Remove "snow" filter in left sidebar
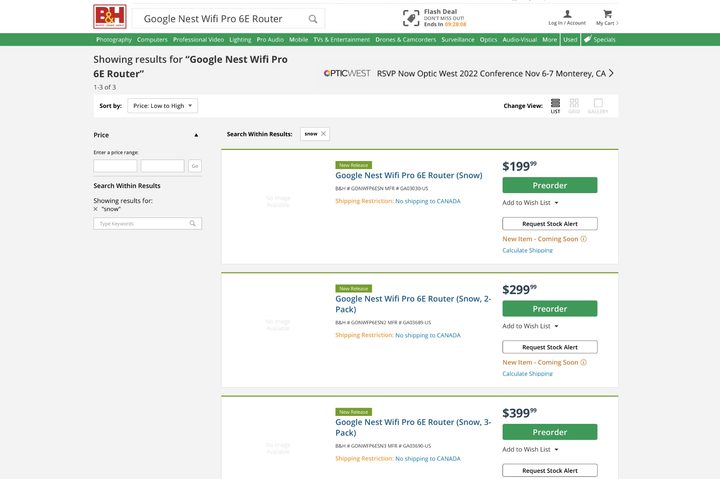720x479 pixels. tap(96, 209)
